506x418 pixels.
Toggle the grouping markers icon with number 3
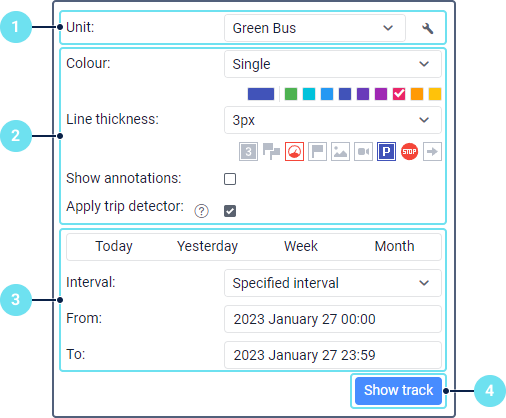[x=248, y=152]
